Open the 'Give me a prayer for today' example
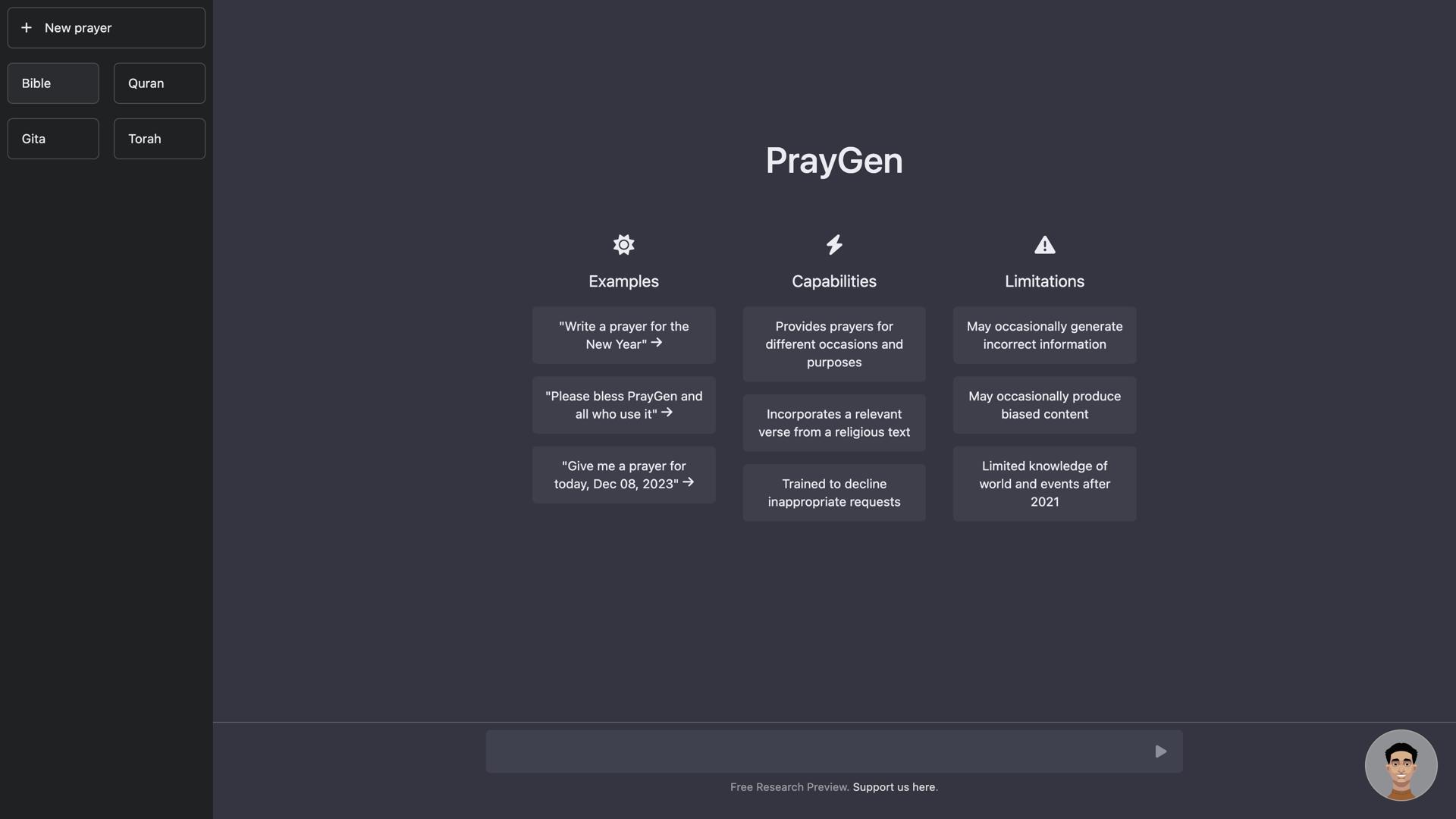Image resolution: width=1456 pixels, height=819 pixels. (x=623, y=474)
